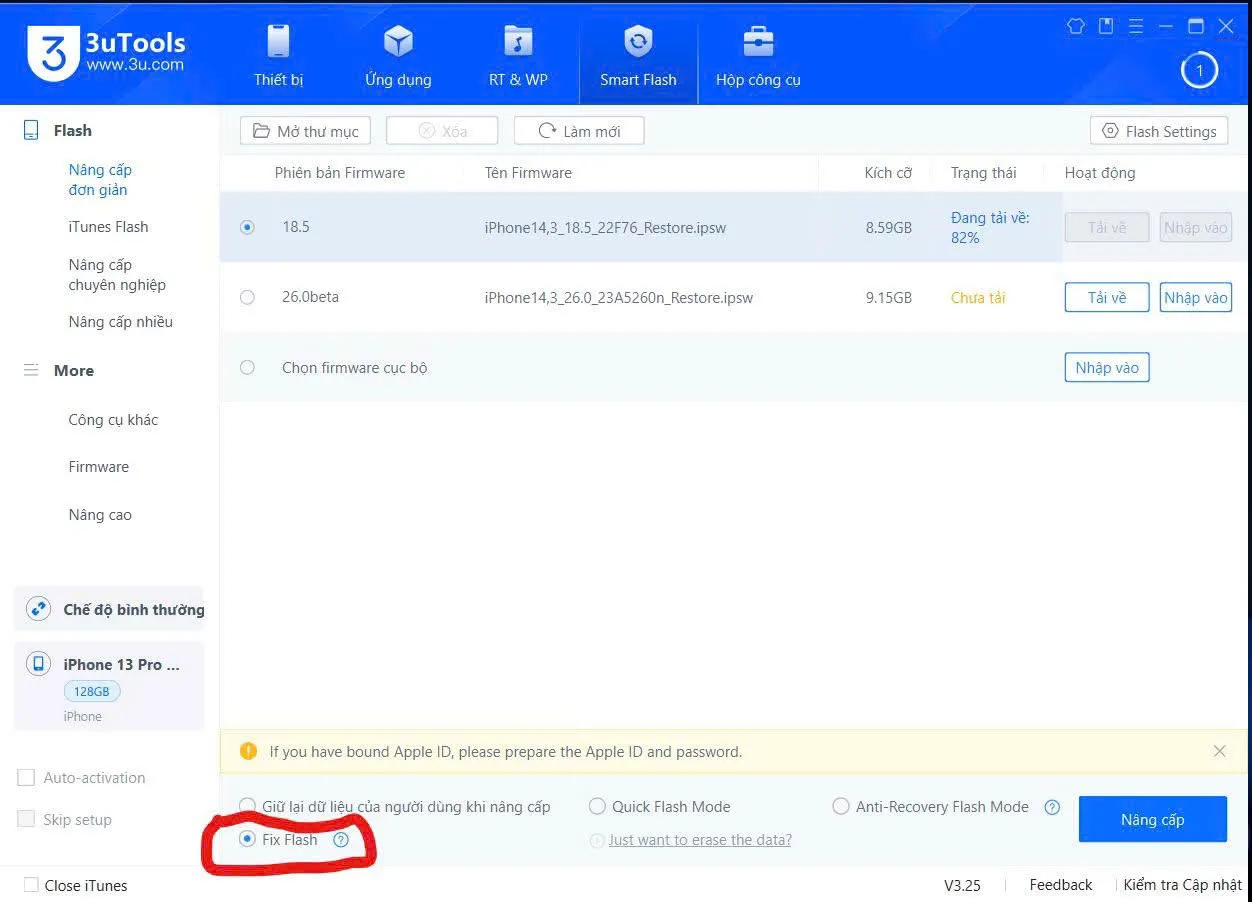Image resolution: width=1252 pixels, height=902 pixels.
Task: Switch to the Smart Flash section
Action: [x=638, y=56]
